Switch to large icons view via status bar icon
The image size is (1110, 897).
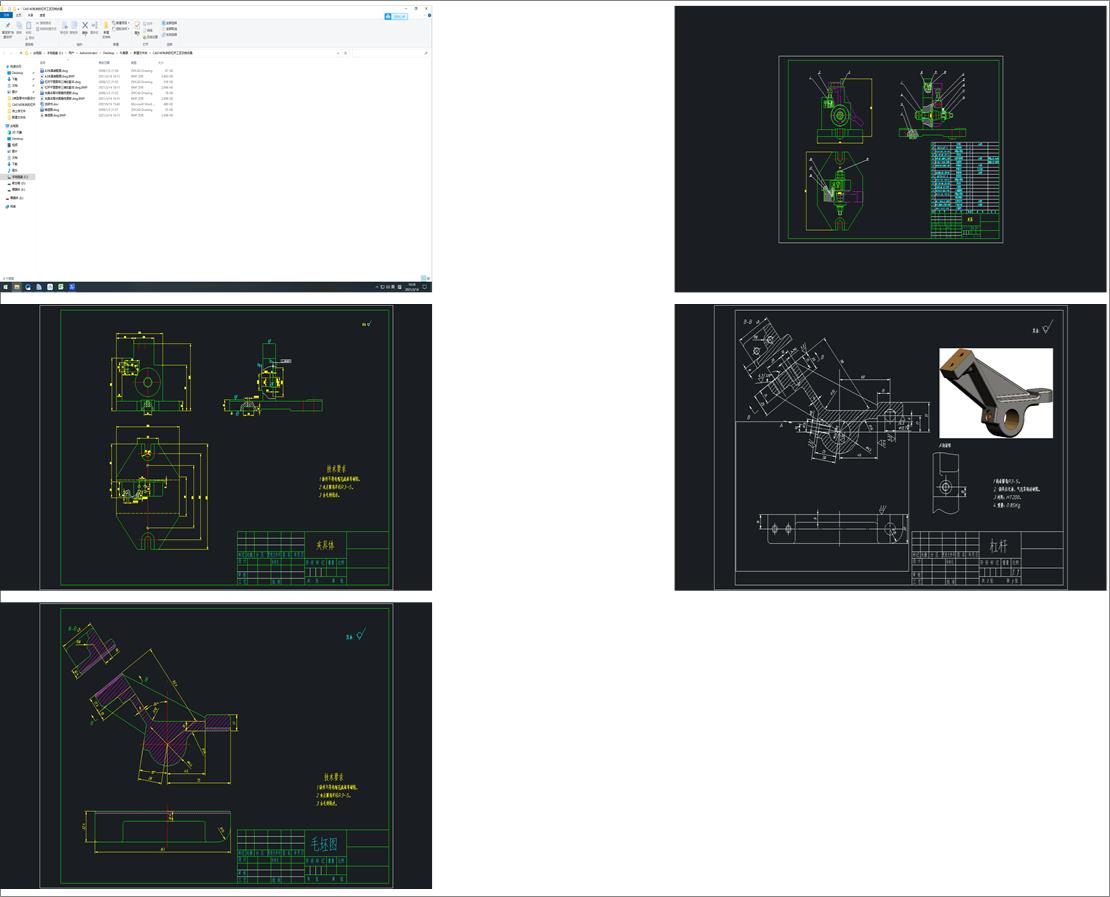[x=428, y=278]
